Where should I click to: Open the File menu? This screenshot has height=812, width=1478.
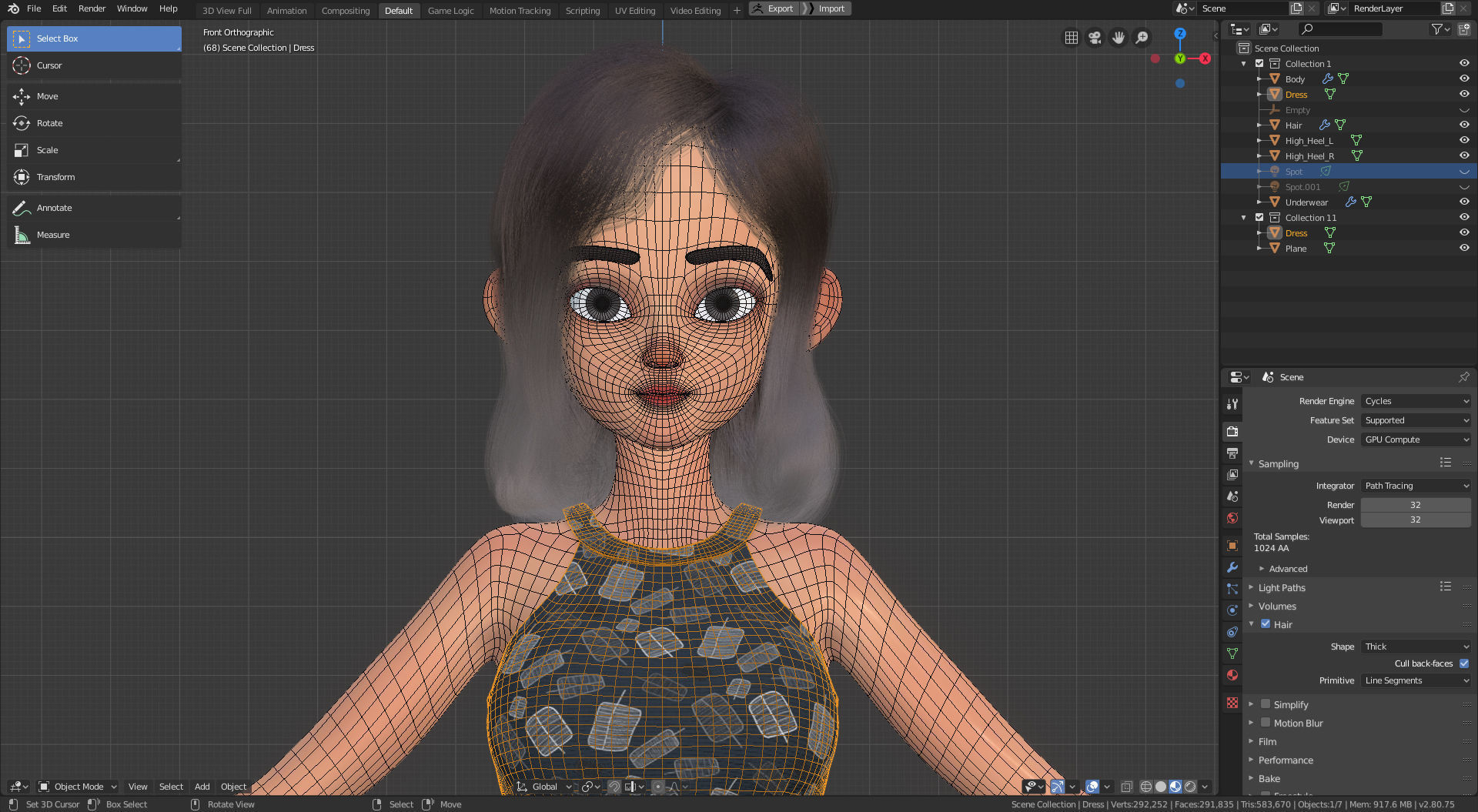point(34,8)
